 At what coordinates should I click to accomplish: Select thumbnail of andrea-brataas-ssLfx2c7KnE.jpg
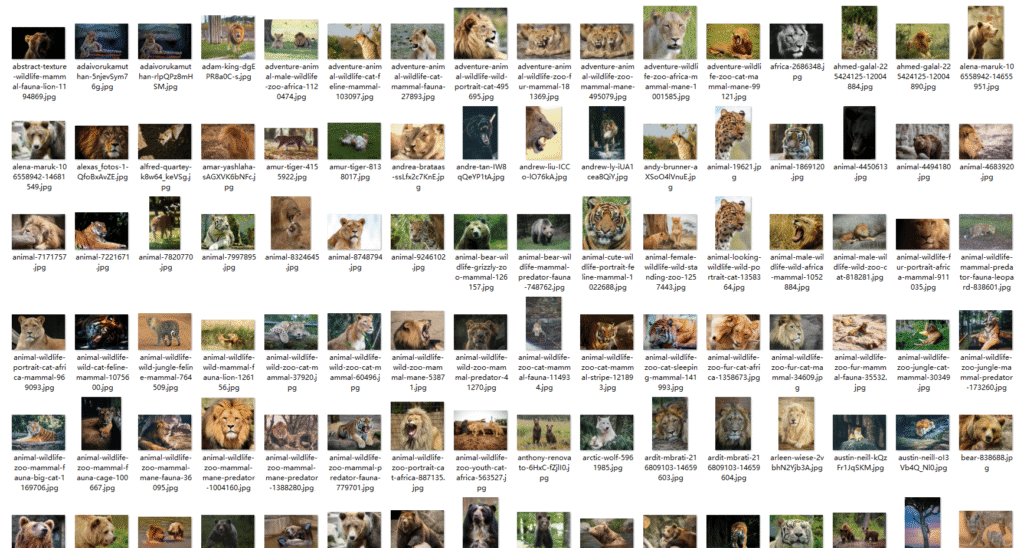(x=418, y=142)
